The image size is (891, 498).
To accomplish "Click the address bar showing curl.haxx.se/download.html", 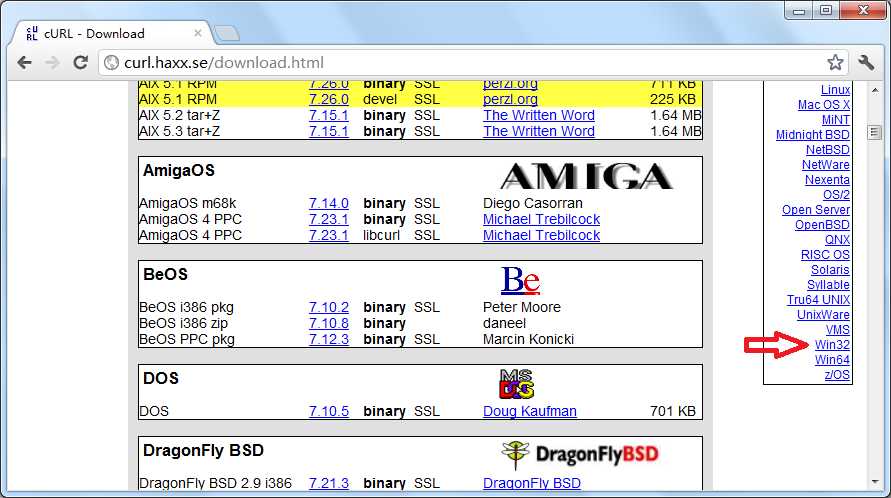I will [x=474, y=63].
